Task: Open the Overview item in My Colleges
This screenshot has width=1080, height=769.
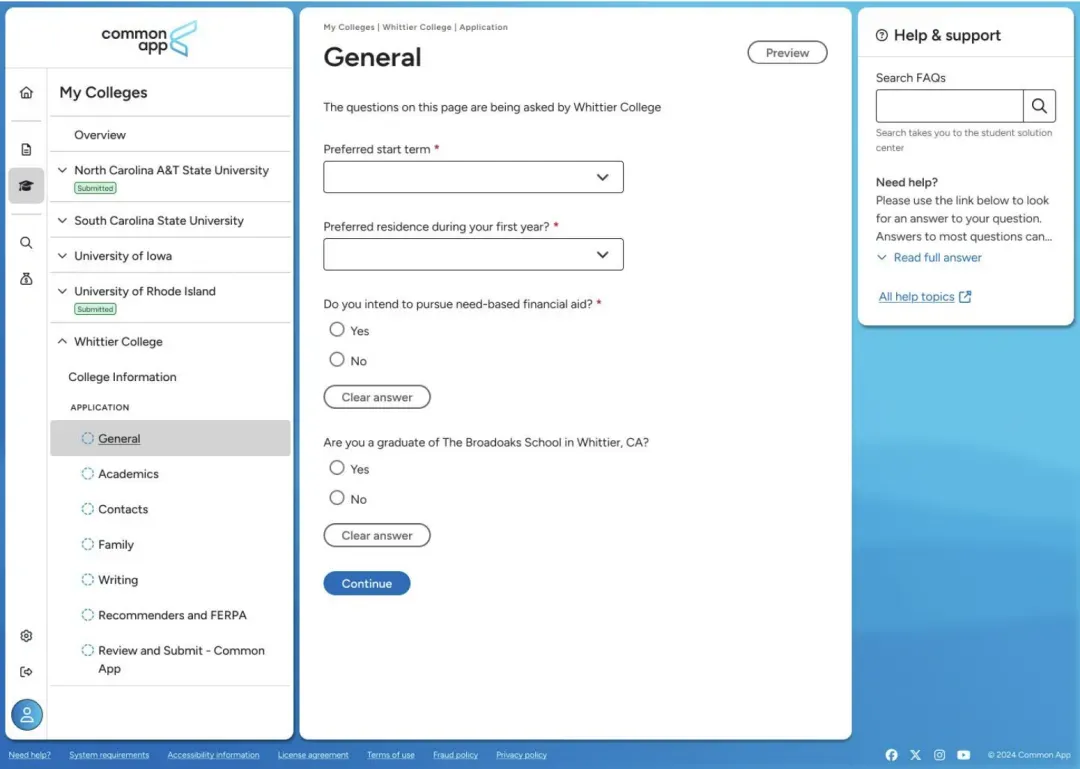Action: pos(100,135)
